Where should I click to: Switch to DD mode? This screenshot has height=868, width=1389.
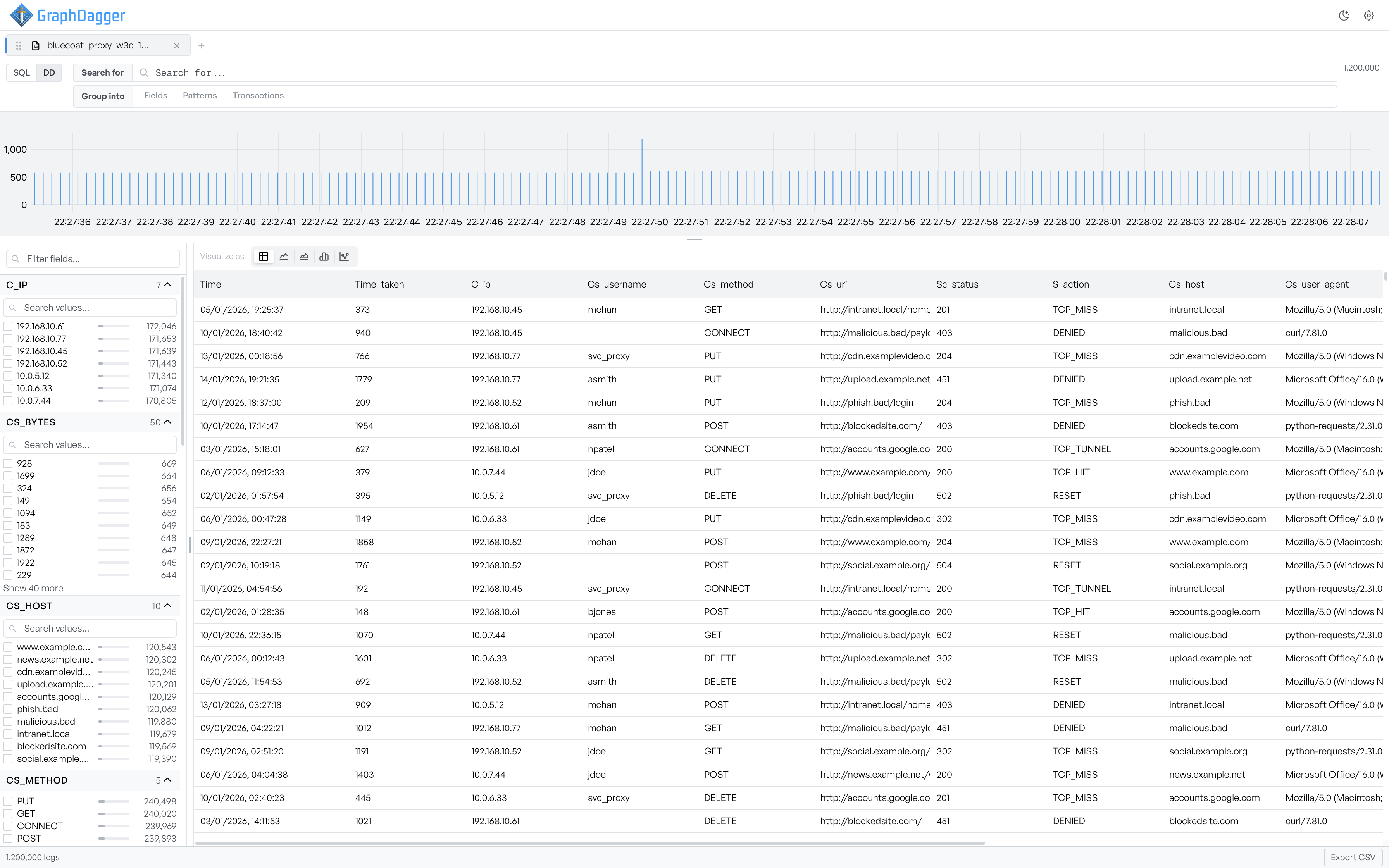[x=49, y=73]
